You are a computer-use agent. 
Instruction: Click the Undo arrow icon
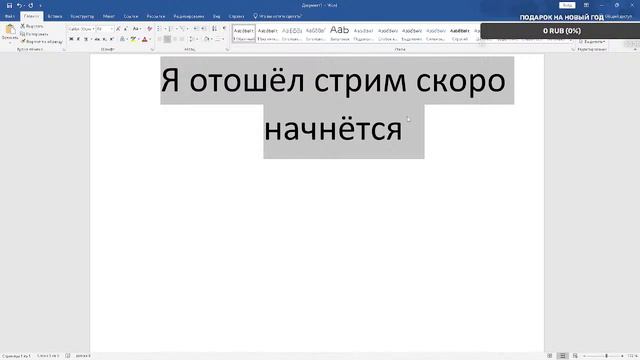coord(19,5)
